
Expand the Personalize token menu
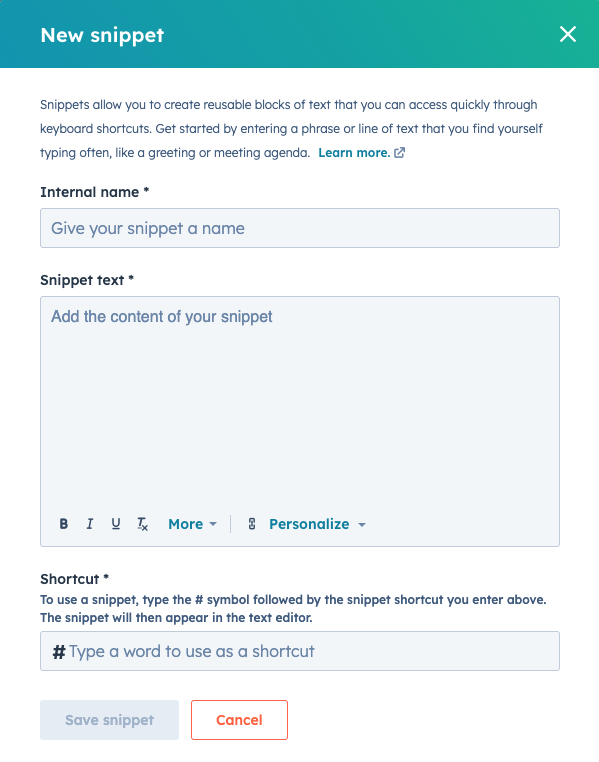coord(317,524)
